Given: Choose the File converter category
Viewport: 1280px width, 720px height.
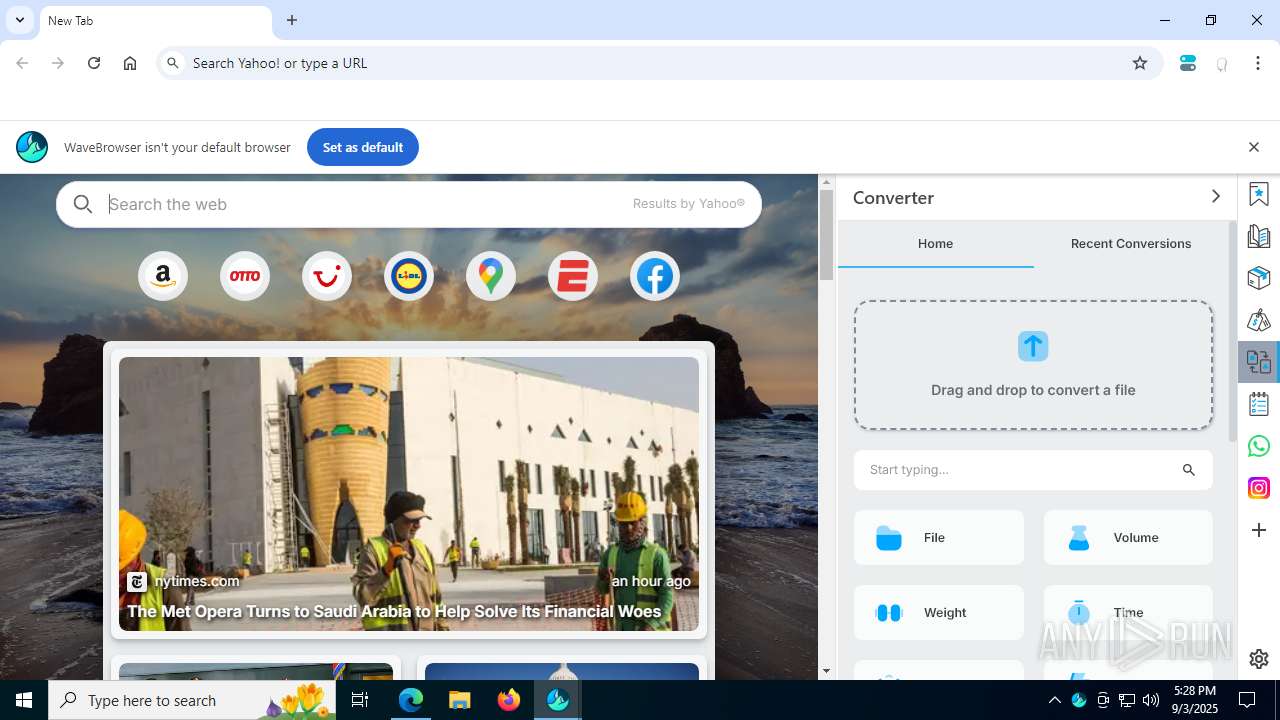Looking at the screenshot, I should click(939, 538).
